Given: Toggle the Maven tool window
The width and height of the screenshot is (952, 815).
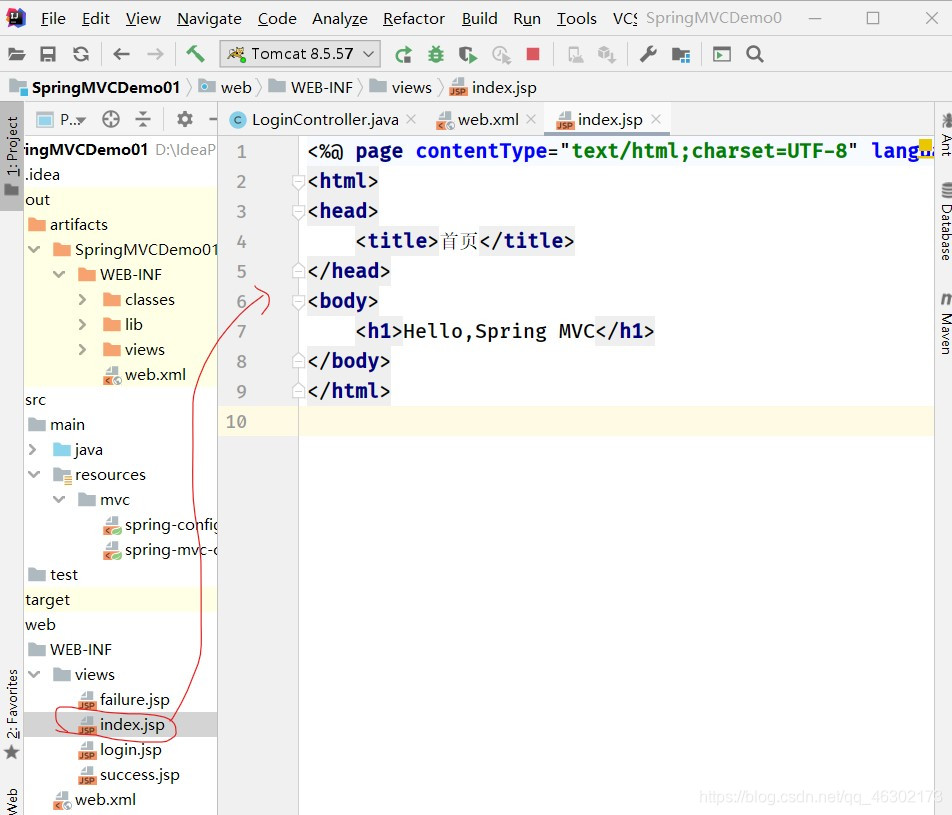Looking at the screenshot, I should [x=945, y=323].
